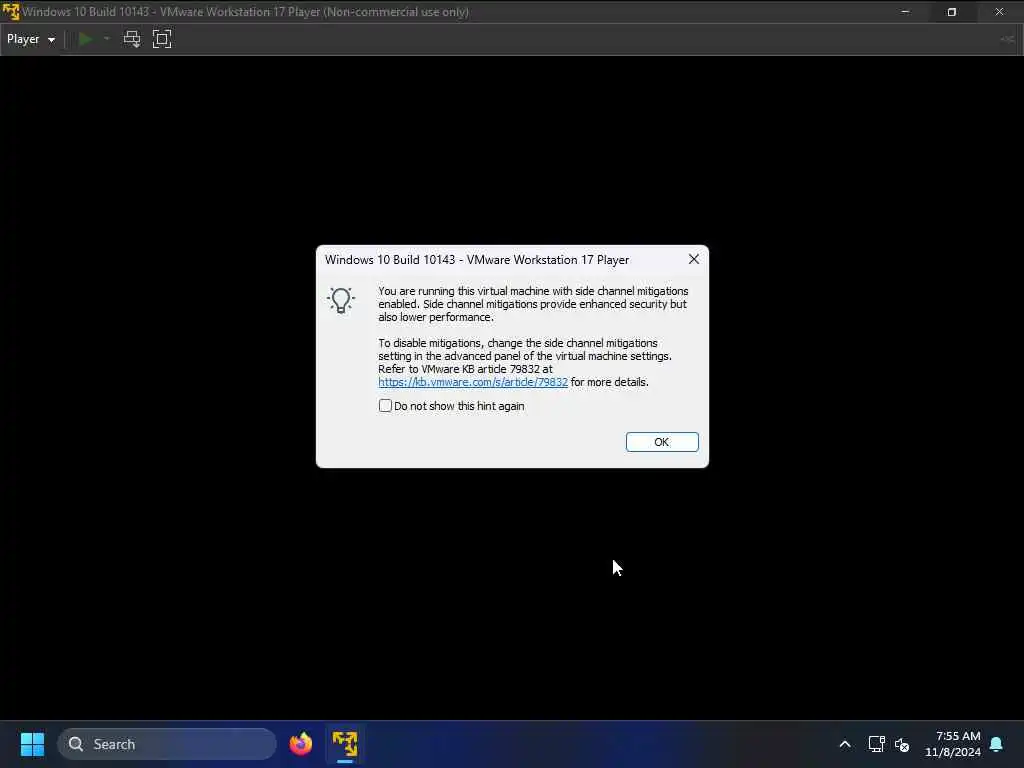
Task: Show hidden system tray icons
Action: pos(844,744)
